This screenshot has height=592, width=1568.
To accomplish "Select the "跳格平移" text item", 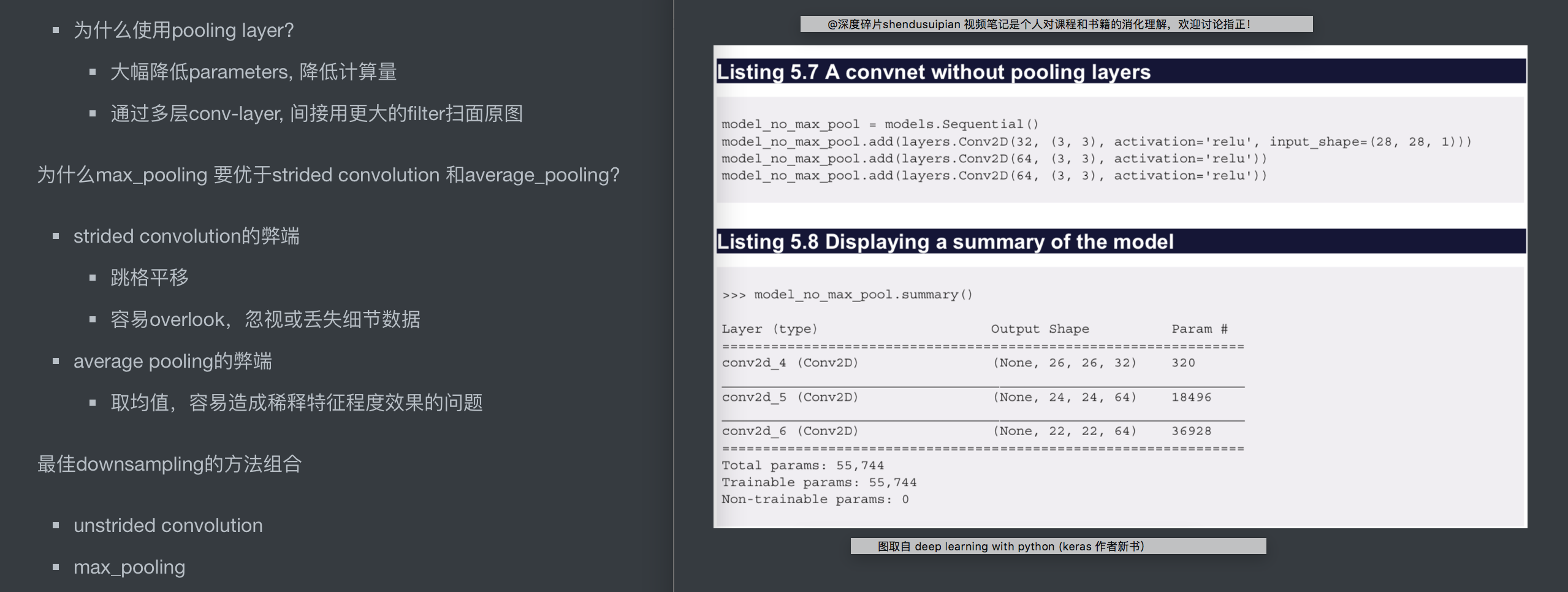I will (149, 278).
